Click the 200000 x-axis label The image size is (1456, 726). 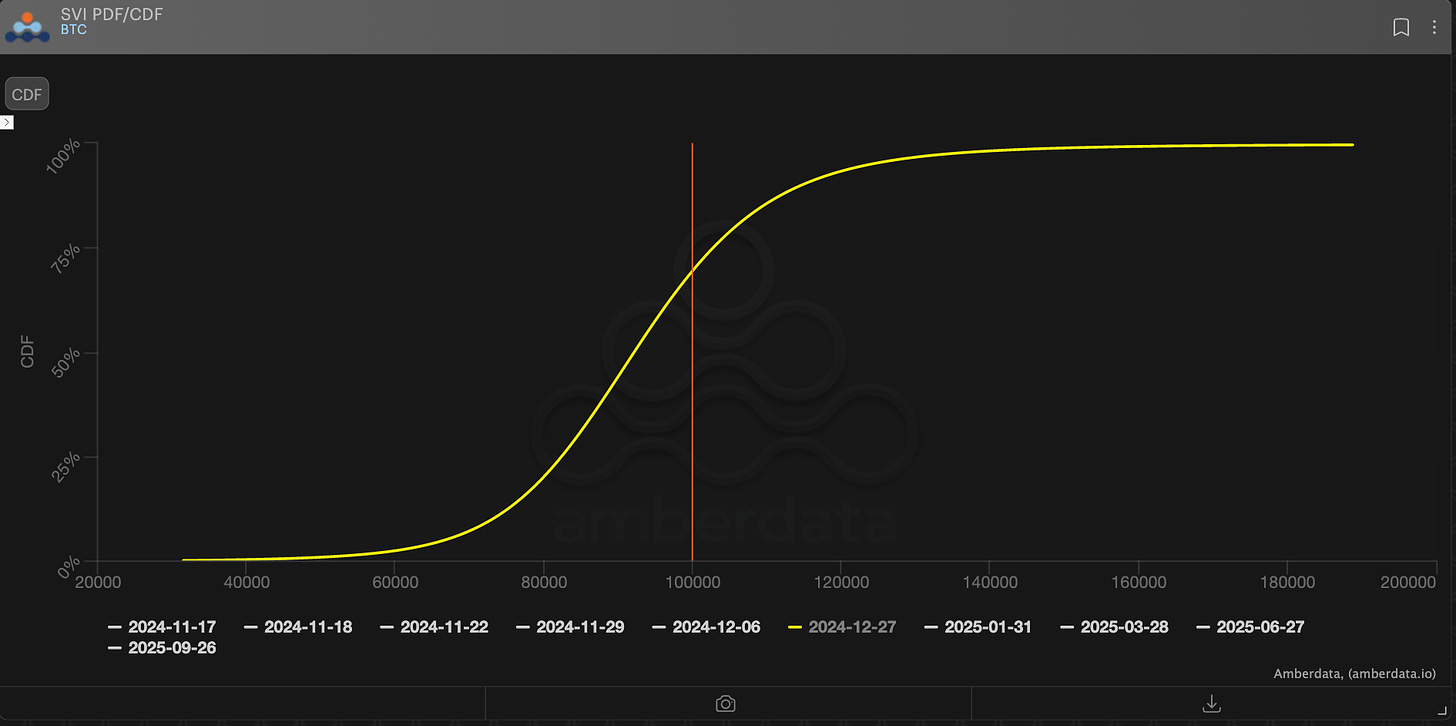(x=1408, y=582)
